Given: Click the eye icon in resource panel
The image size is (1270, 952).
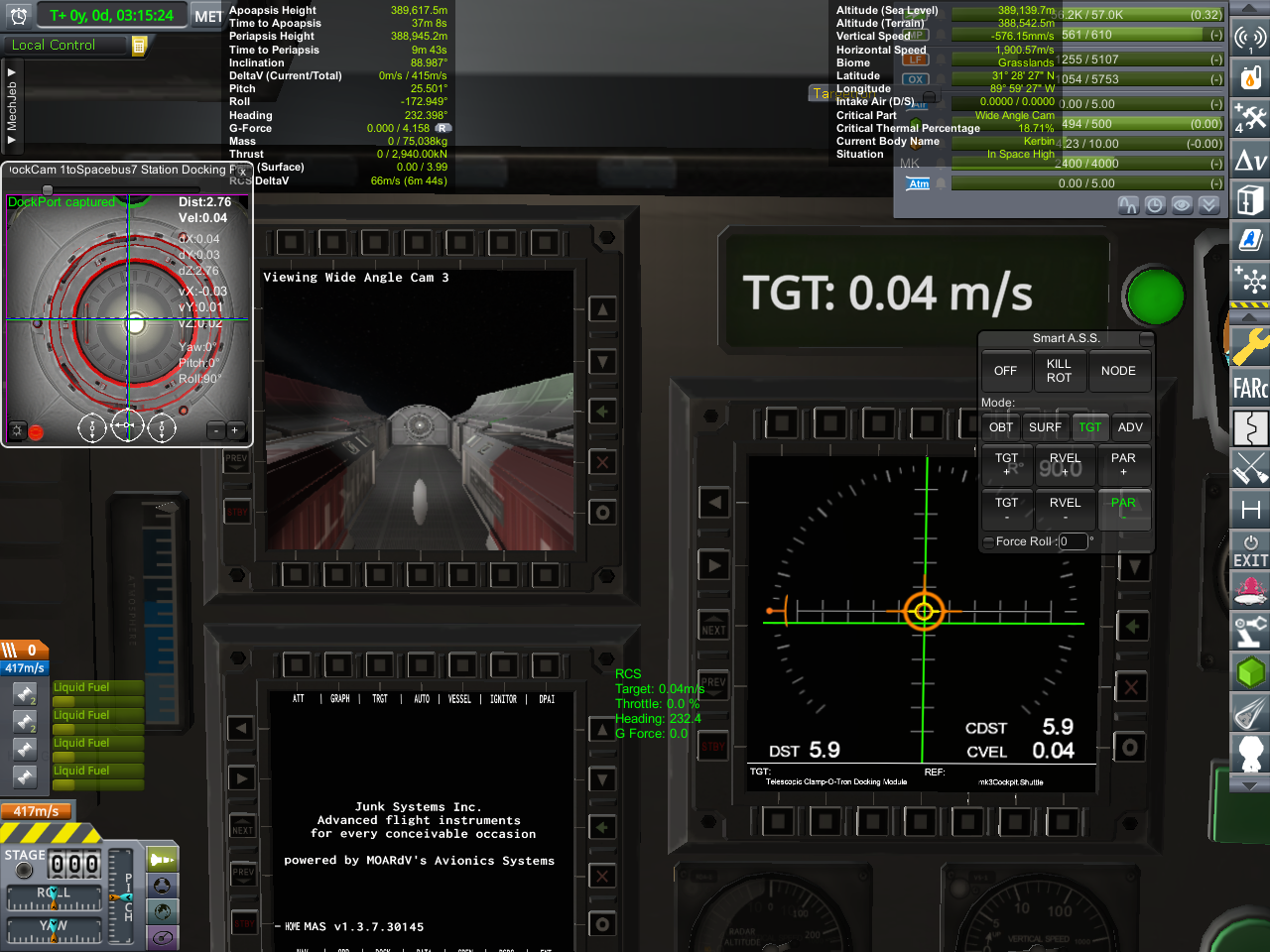Looking at the screenshot, I should [x=1182, y=205].
